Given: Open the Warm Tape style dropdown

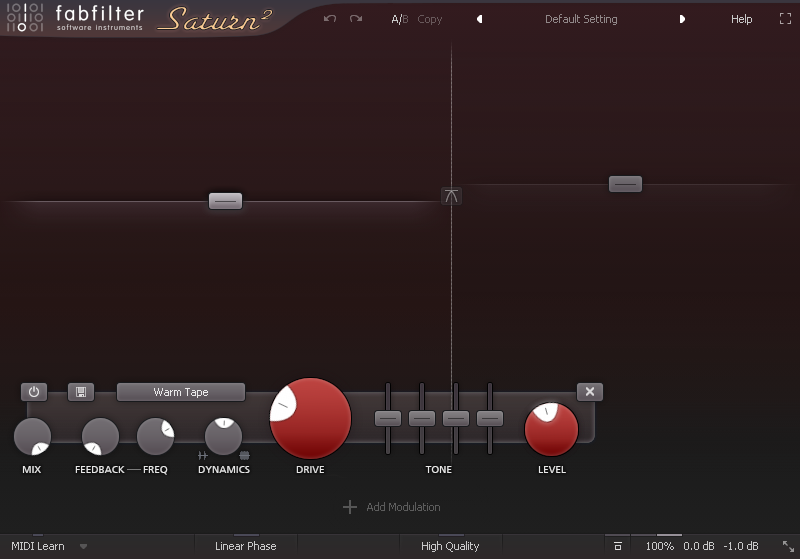Looking at the screenshot, I should pyautogui.click(x=181, y=392).
